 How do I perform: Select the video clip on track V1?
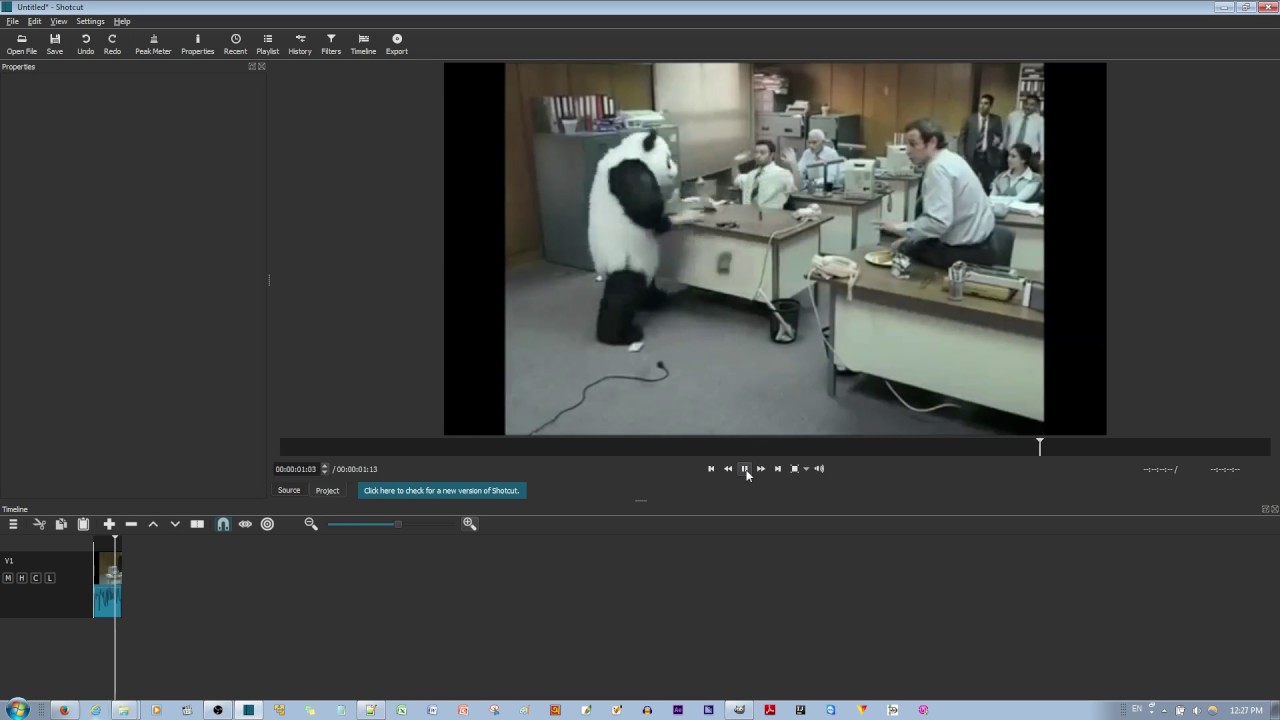pos(108,584)
